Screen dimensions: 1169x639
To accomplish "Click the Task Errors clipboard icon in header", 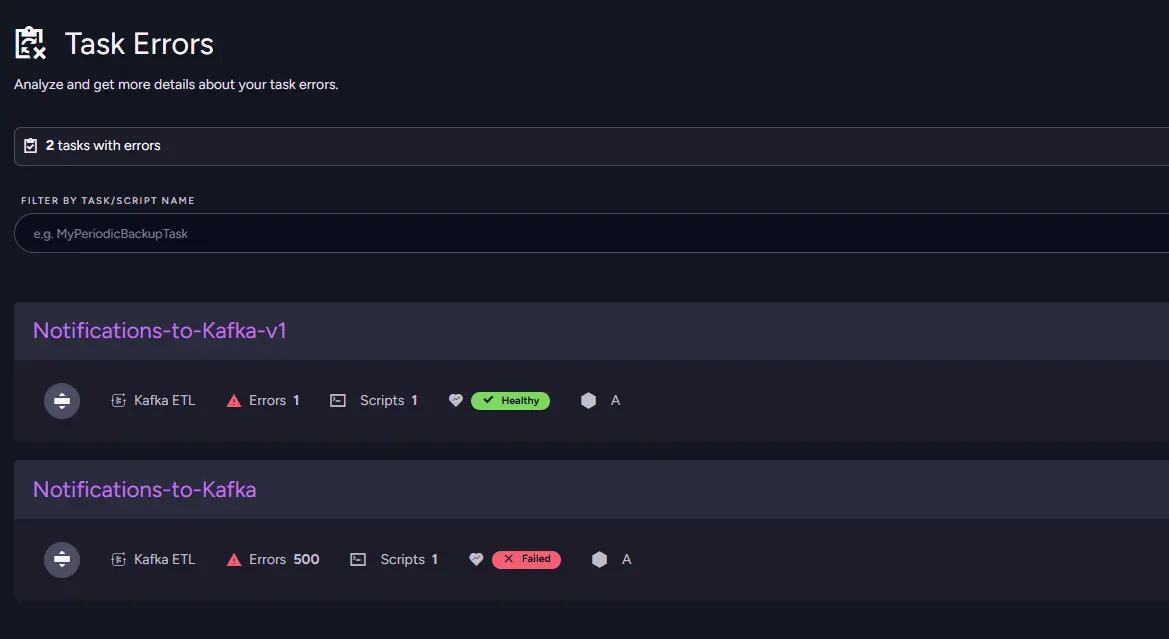I will click(31, 43).
